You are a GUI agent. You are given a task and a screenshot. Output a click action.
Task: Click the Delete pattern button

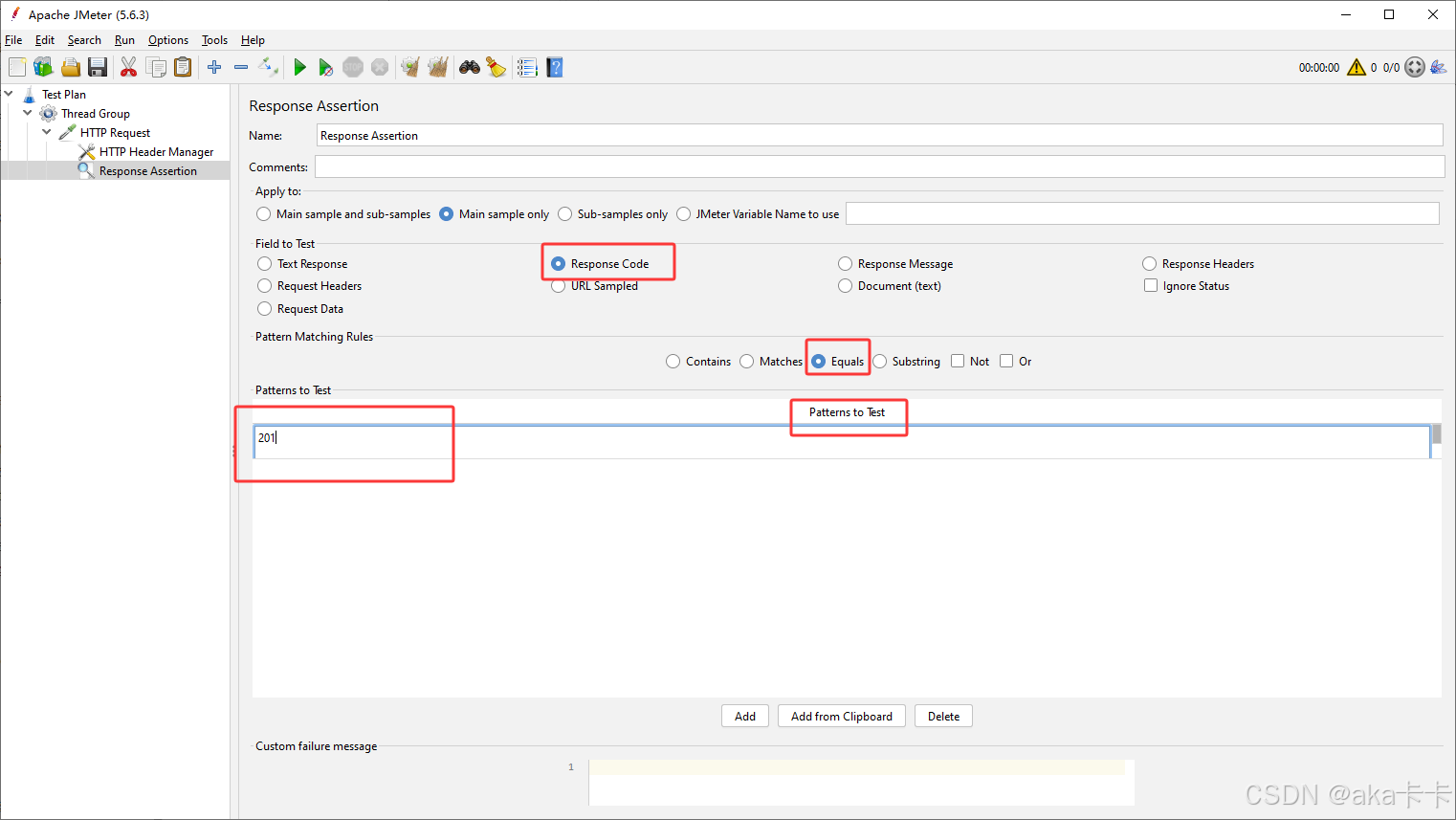click(x=943, y=717)
